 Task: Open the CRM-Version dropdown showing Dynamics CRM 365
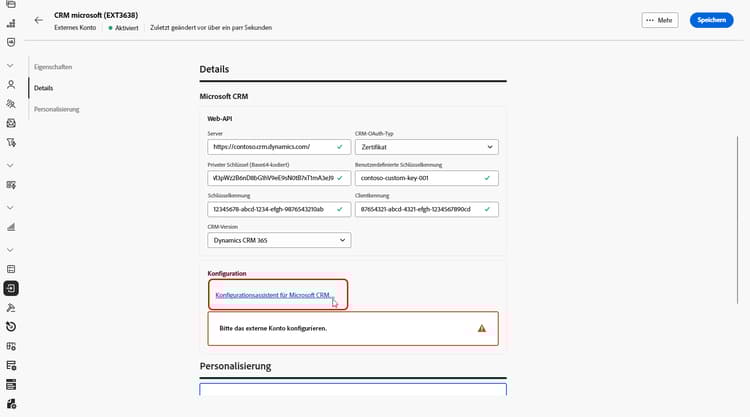[x=279, y=240]
